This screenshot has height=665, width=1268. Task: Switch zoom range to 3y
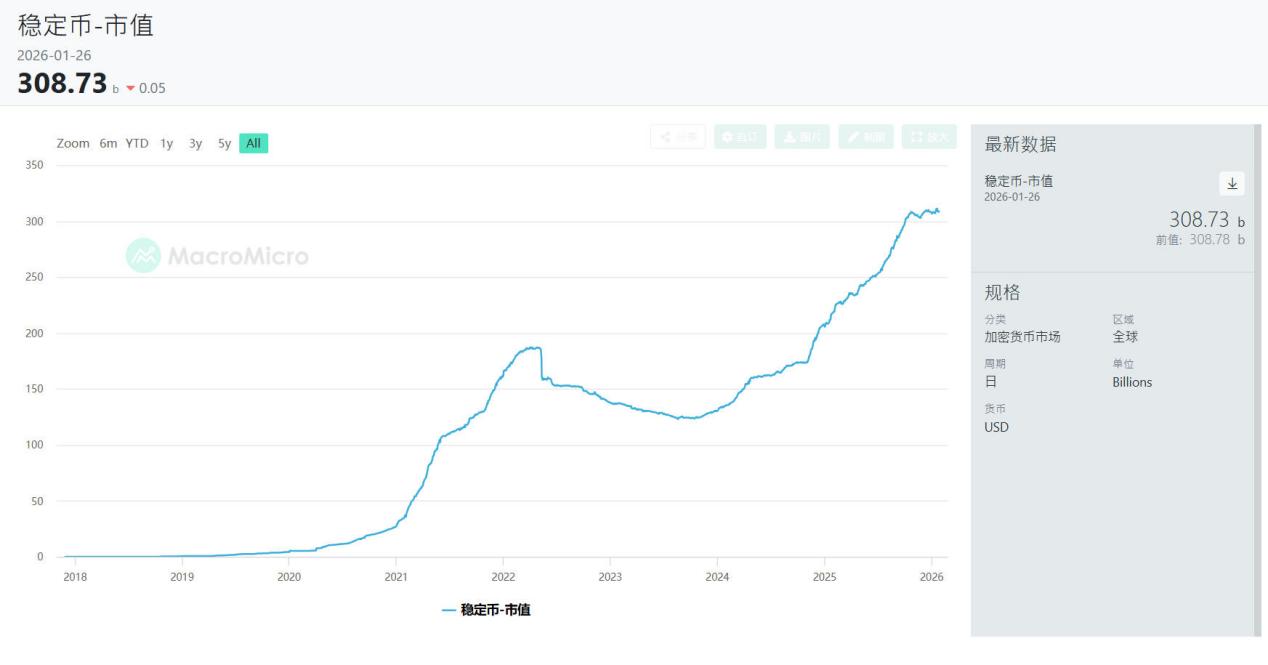(196, 144)
